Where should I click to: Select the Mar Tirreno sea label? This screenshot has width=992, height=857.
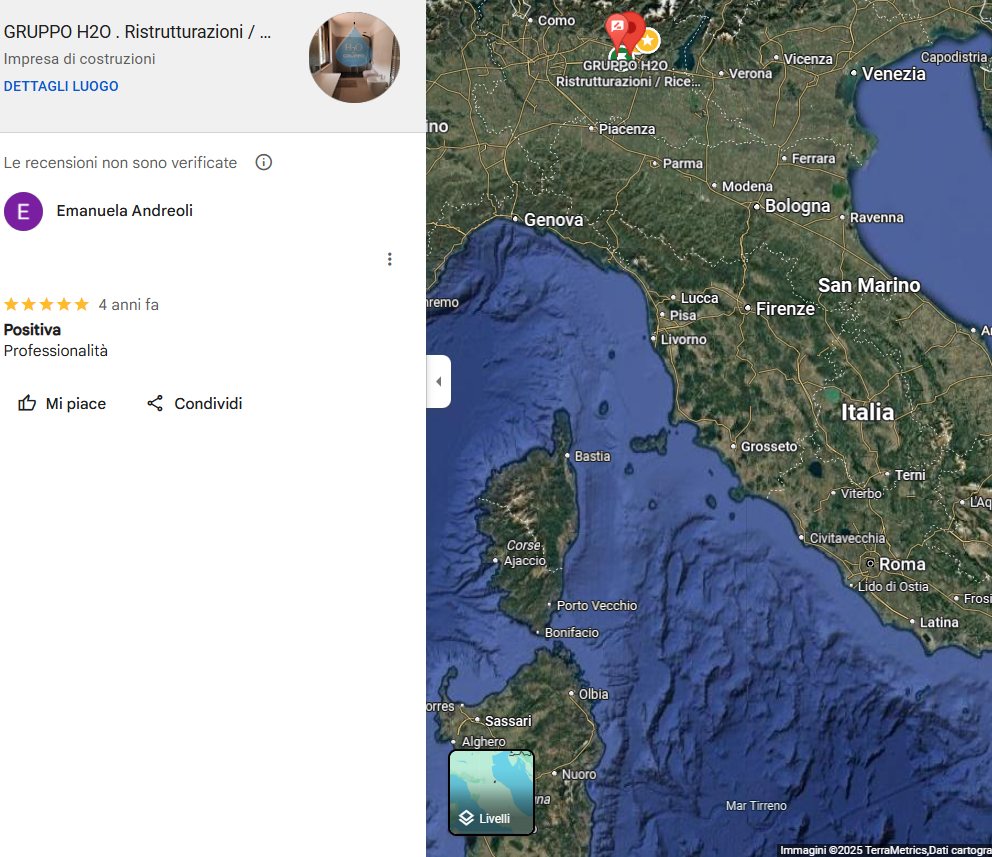(756, 806)
